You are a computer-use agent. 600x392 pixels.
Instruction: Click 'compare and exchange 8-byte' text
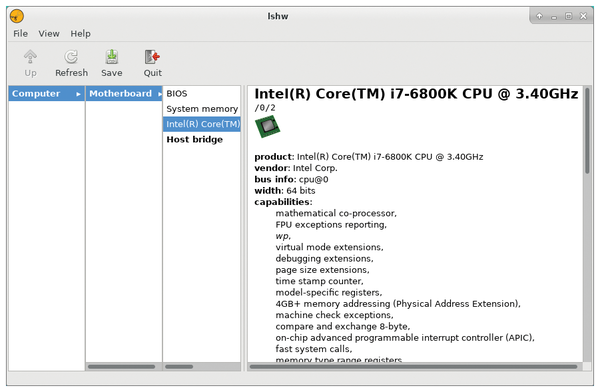click(x=342, y=327)
